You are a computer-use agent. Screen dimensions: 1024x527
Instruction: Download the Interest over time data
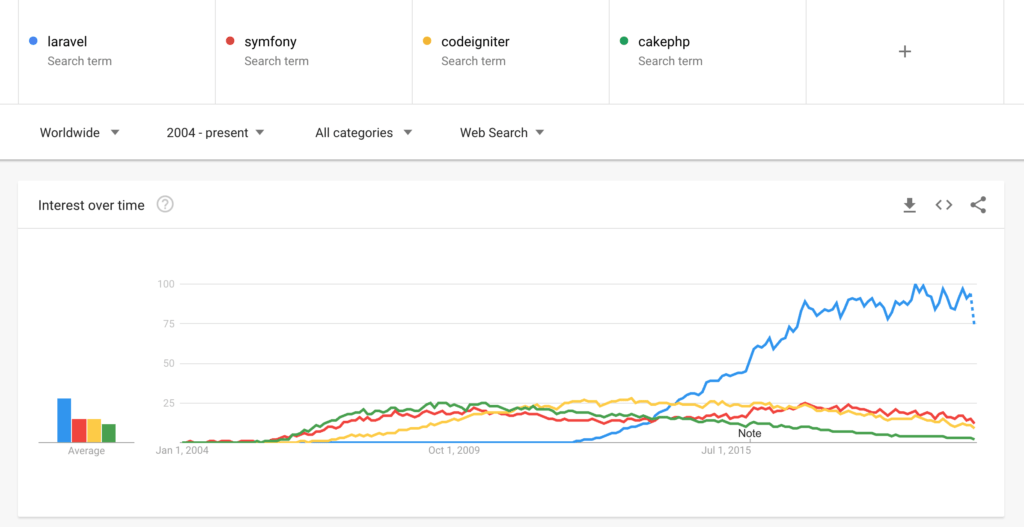909,205
